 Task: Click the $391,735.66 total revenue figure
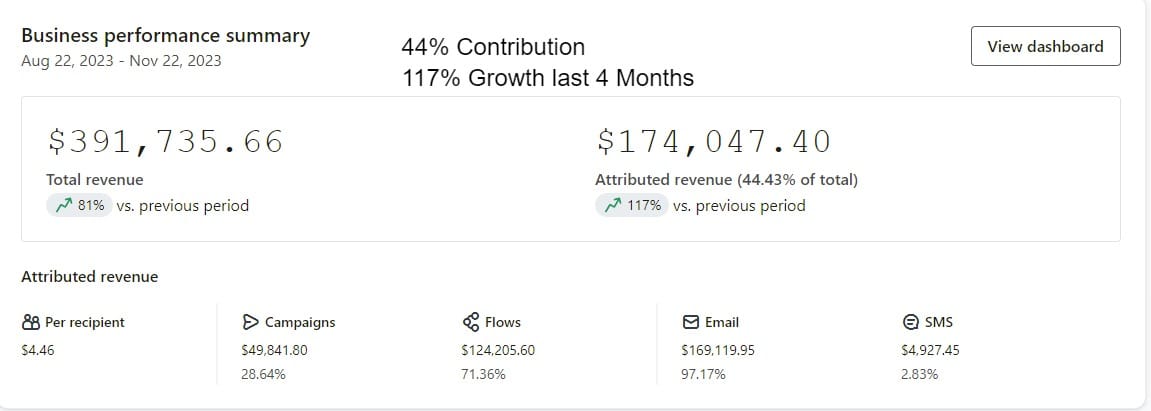pyautogui.click(x=166, y=142)
